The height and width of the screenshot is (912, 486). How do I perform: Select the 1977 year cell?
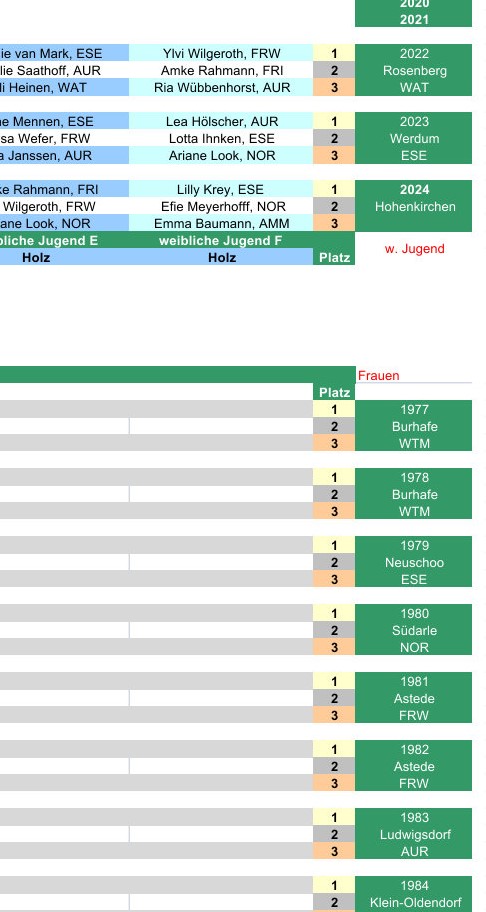(414, 409)
